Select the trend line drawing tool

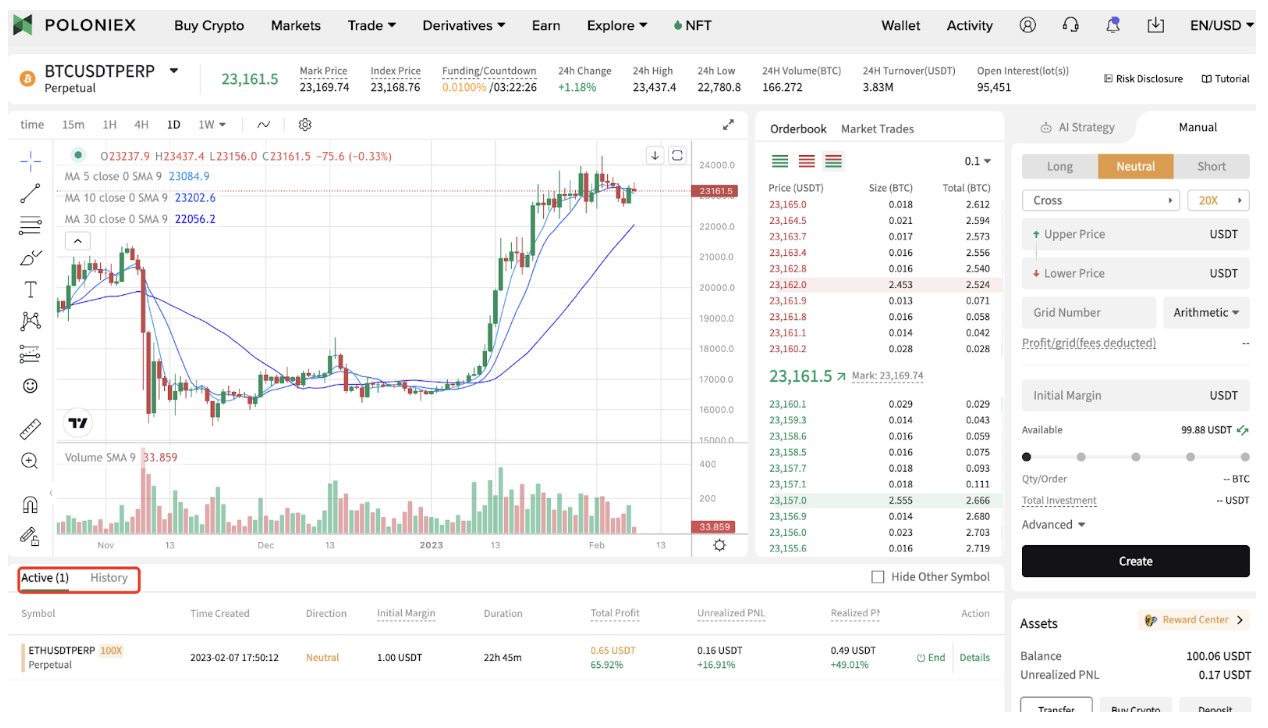[x=30, y=193]
